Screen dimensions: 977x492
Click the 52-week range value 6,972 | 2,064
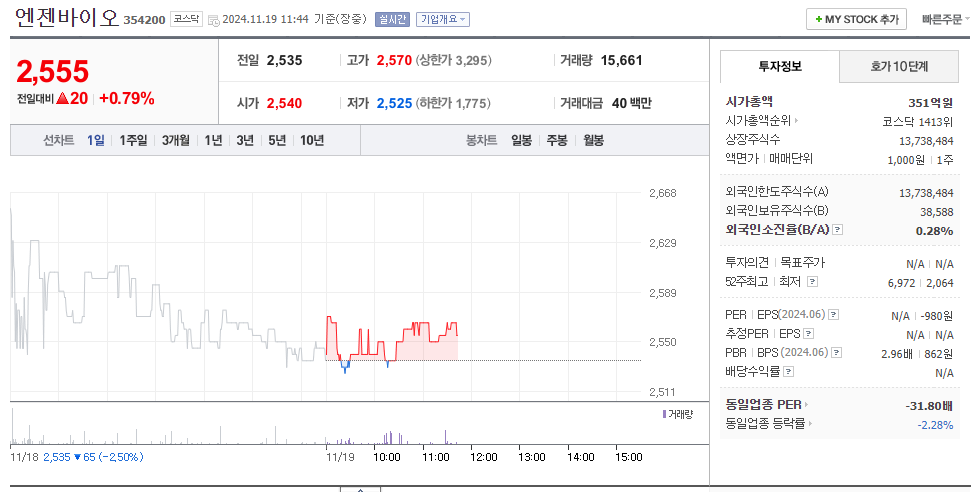coord(921,283)
